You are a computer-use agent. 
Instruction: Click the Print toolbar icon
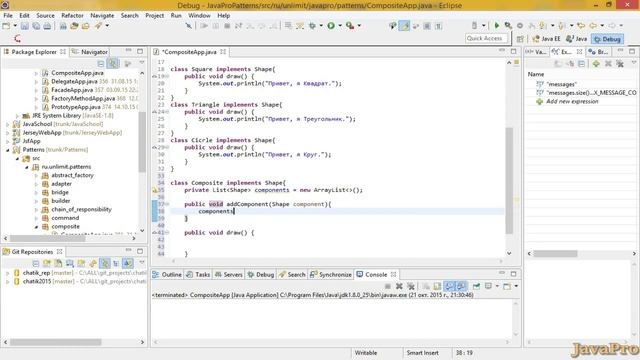point(47,26)
